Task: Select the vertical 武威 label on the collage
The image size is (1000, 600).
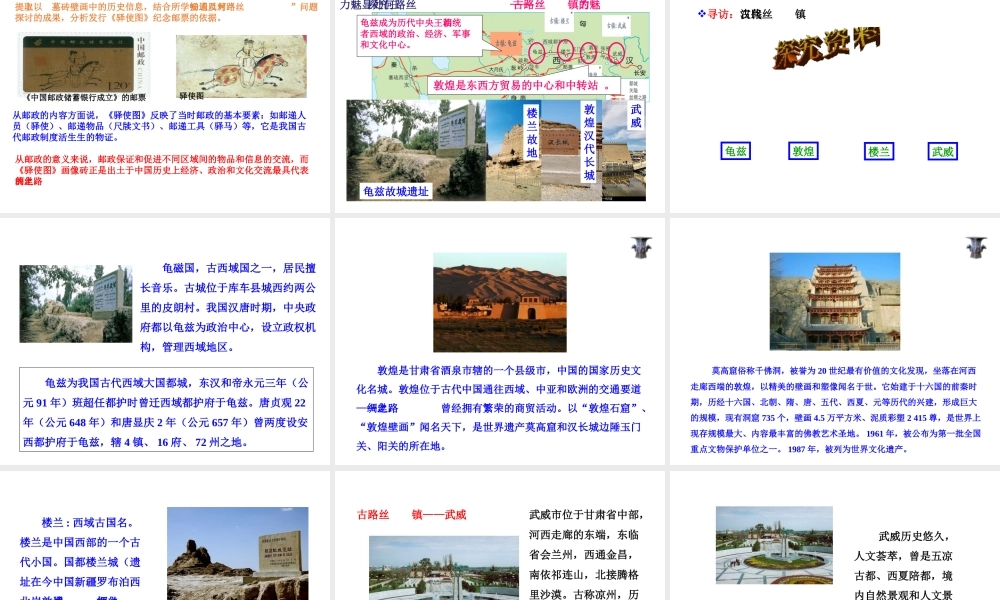Action: pyautogui.click(x=636, y=115)
